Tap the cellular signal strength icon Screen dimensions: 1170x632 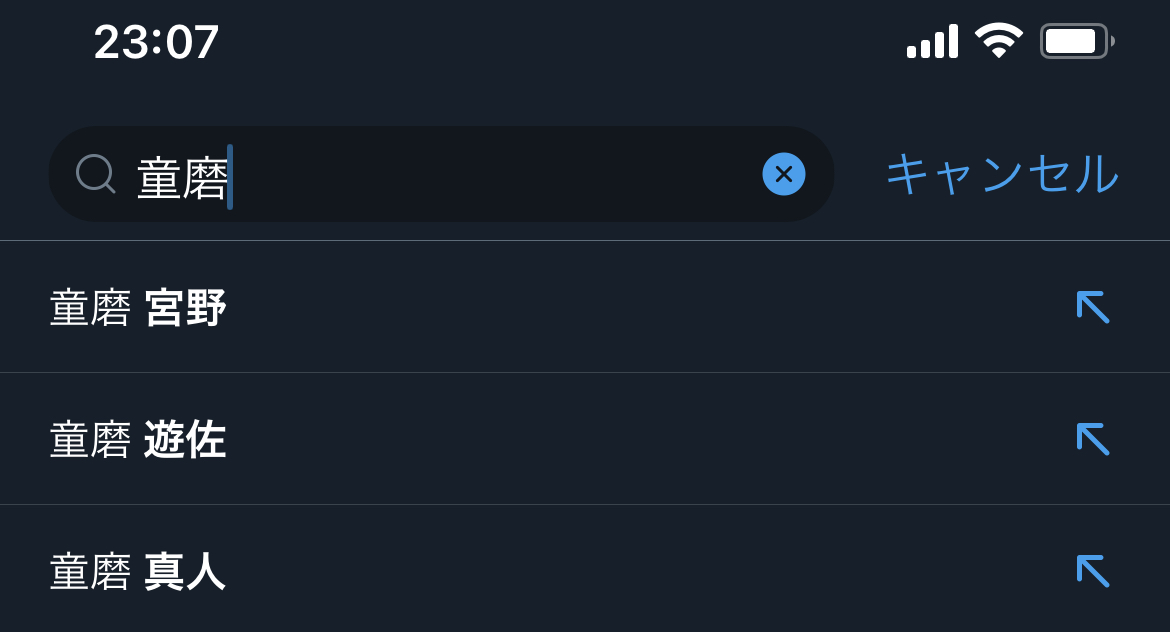[x=932, y=42]
